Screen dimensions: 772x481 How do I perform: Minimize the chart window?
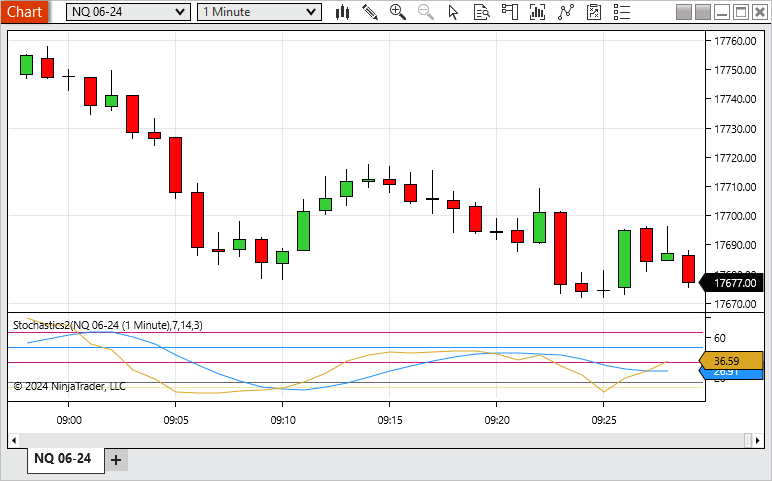tap(722, 12)
